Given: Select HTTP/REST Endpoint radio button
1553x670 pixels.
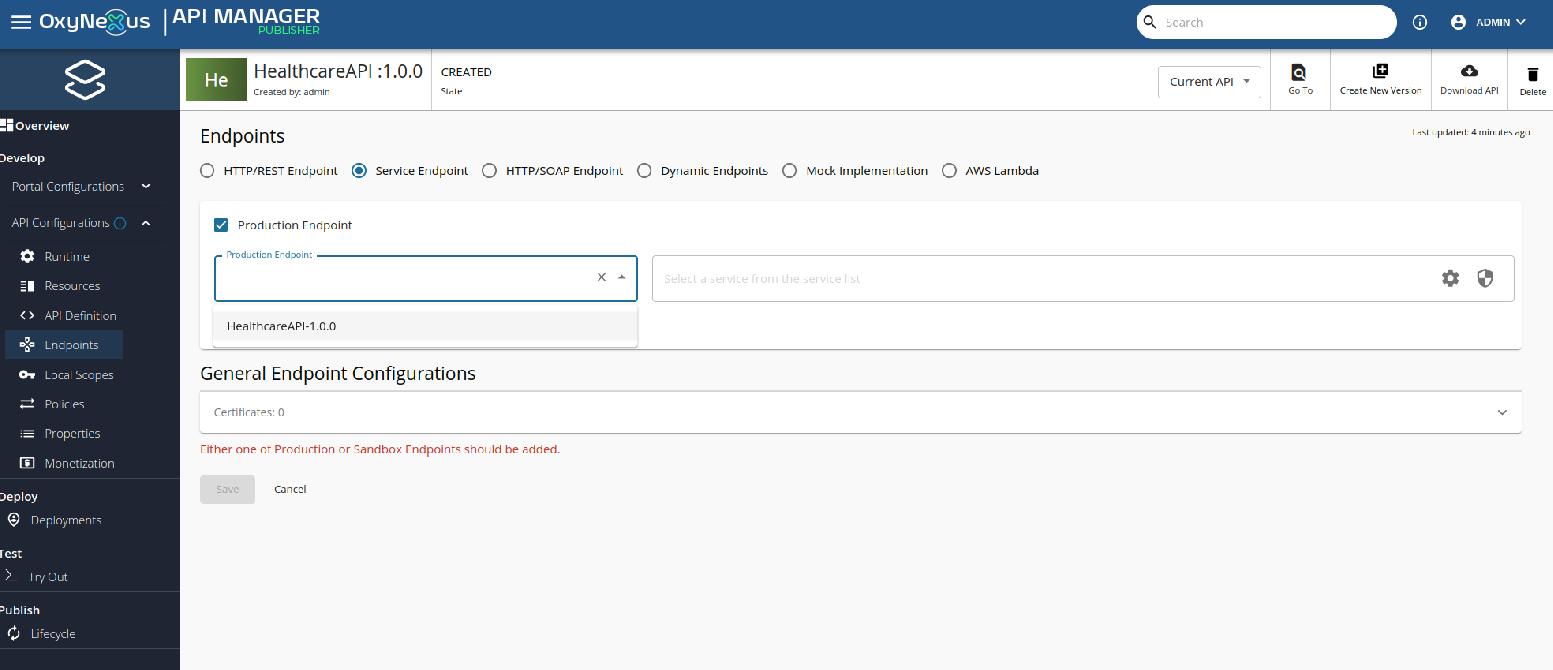Looking at the screenshot, I should (207, 170).
